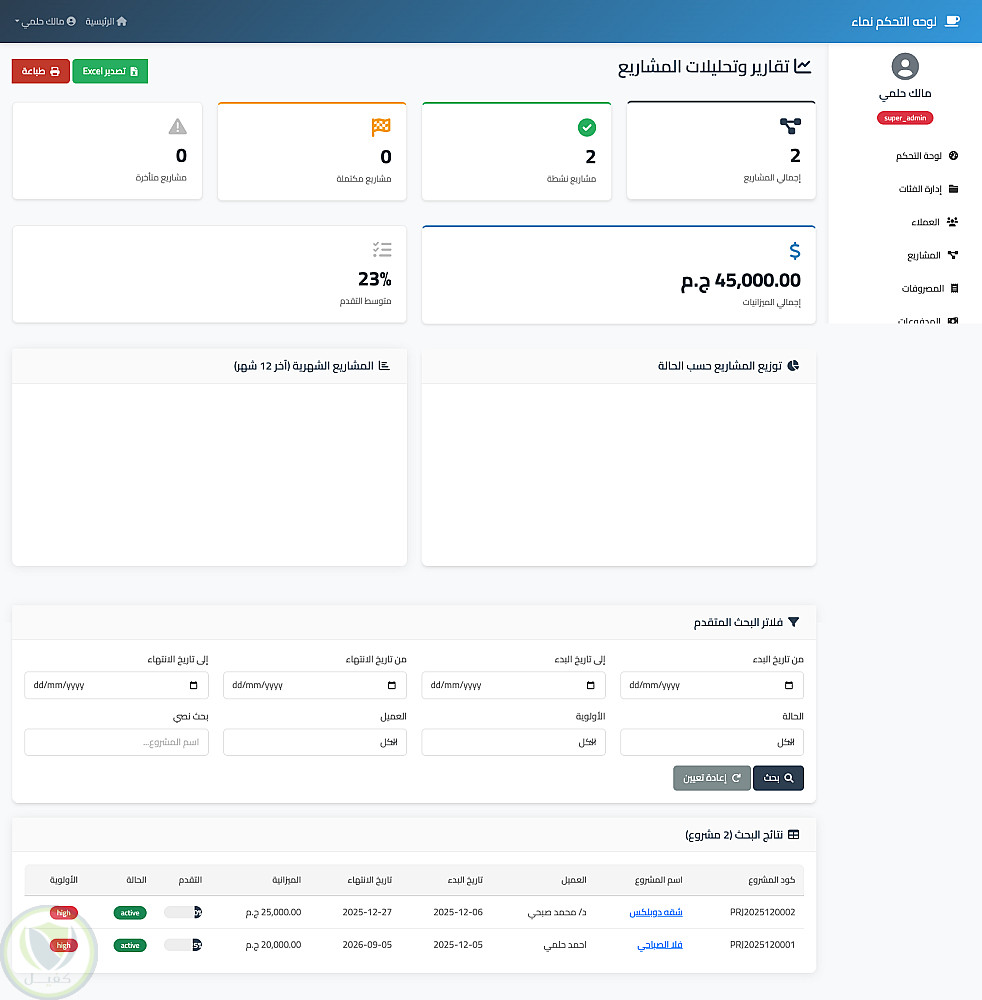The image size is (982, 1000).
Task: Click end date 2026-09-05
Action: click(x=367, y=945)
